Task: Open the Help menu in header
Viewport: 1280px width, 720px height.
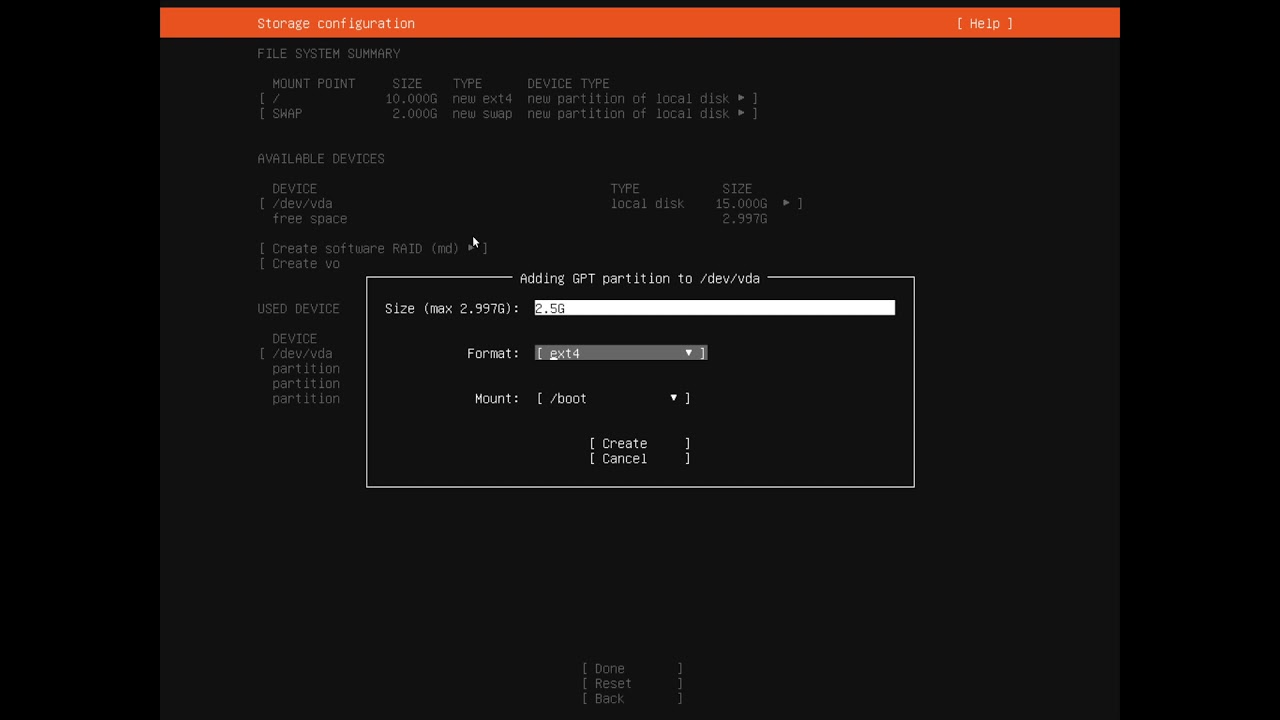Action: coord(984,23)
